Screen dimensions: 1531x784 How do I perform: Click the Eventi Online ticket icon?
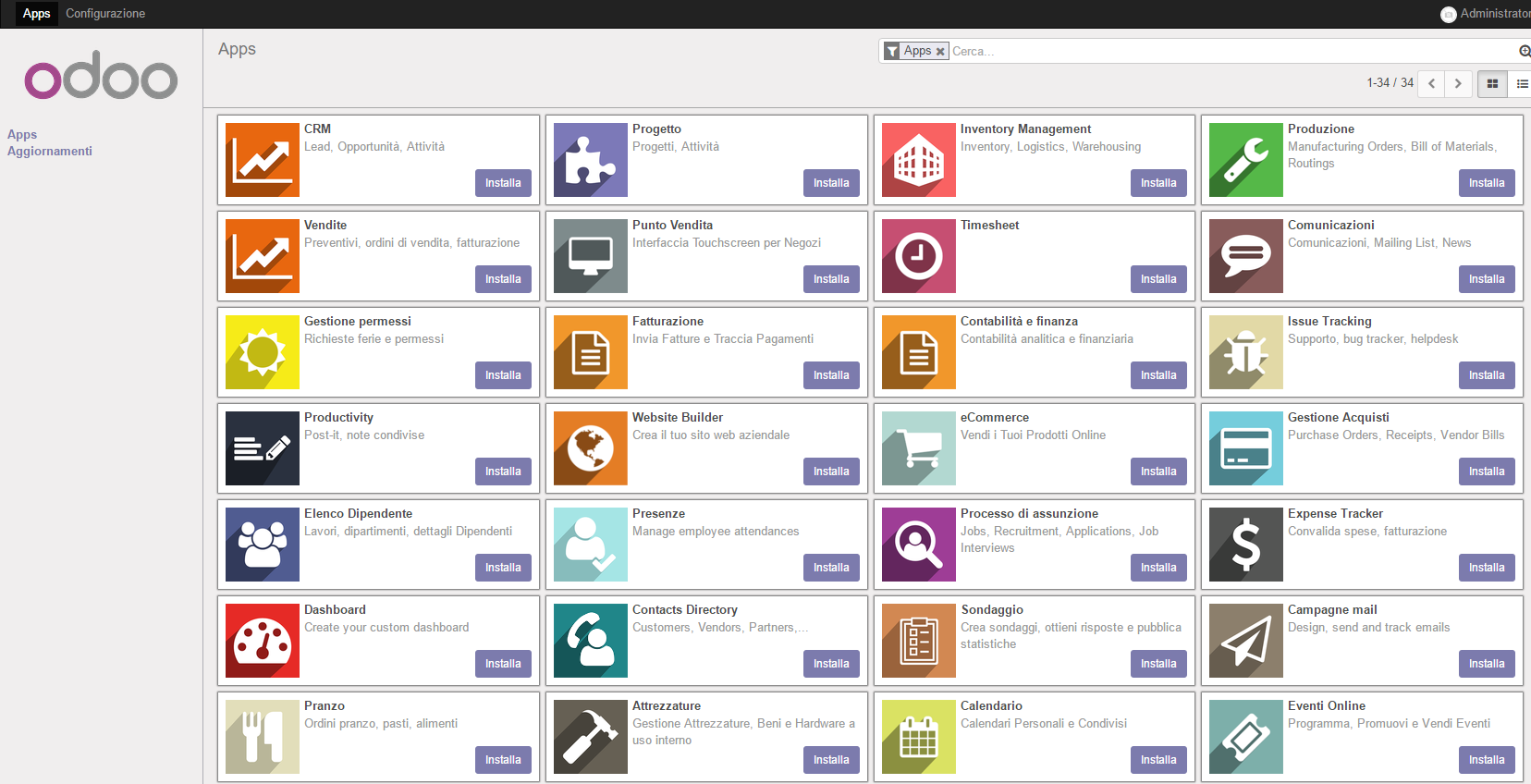point(1246,737)
